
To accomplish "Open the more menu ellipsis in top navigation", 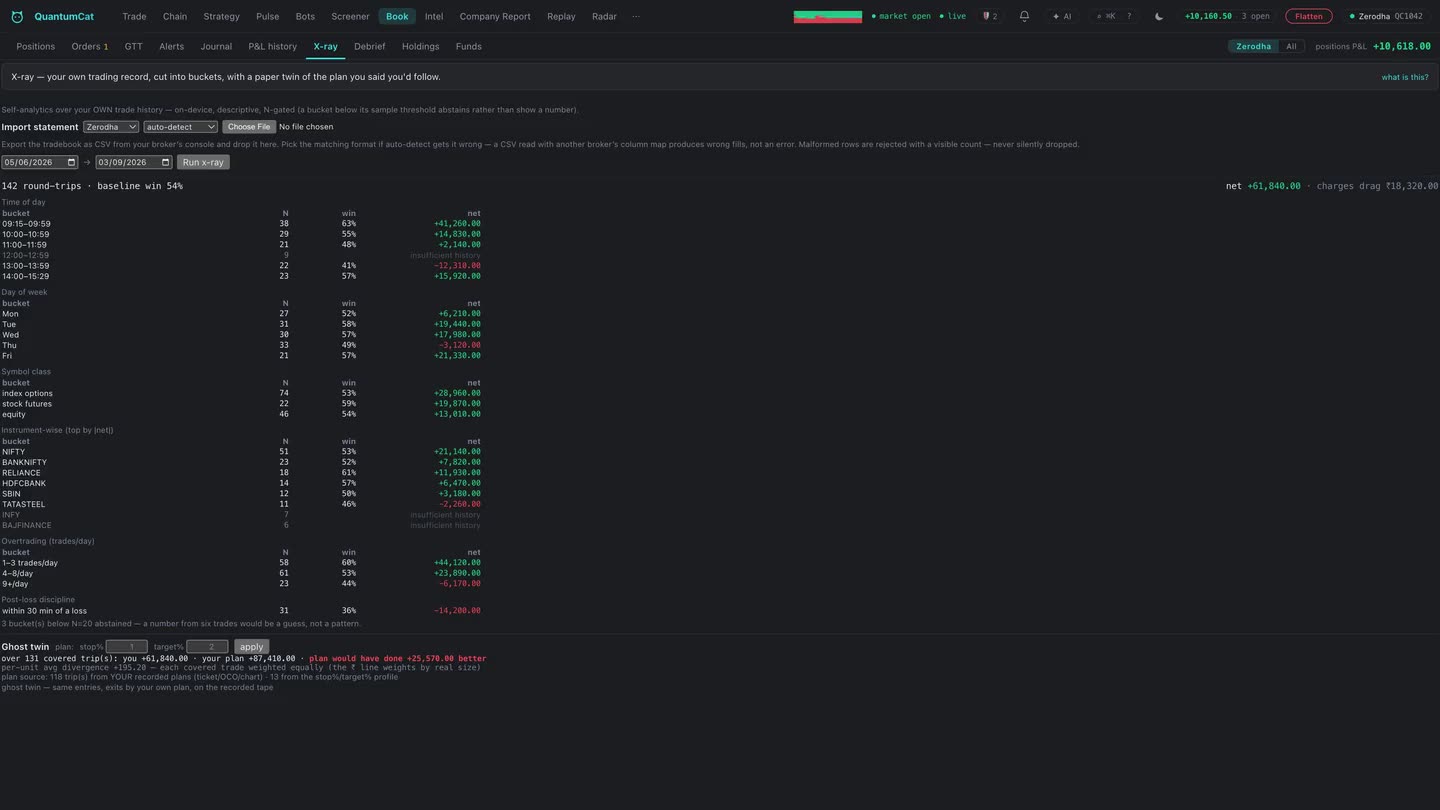I will (x=635, y=17).
